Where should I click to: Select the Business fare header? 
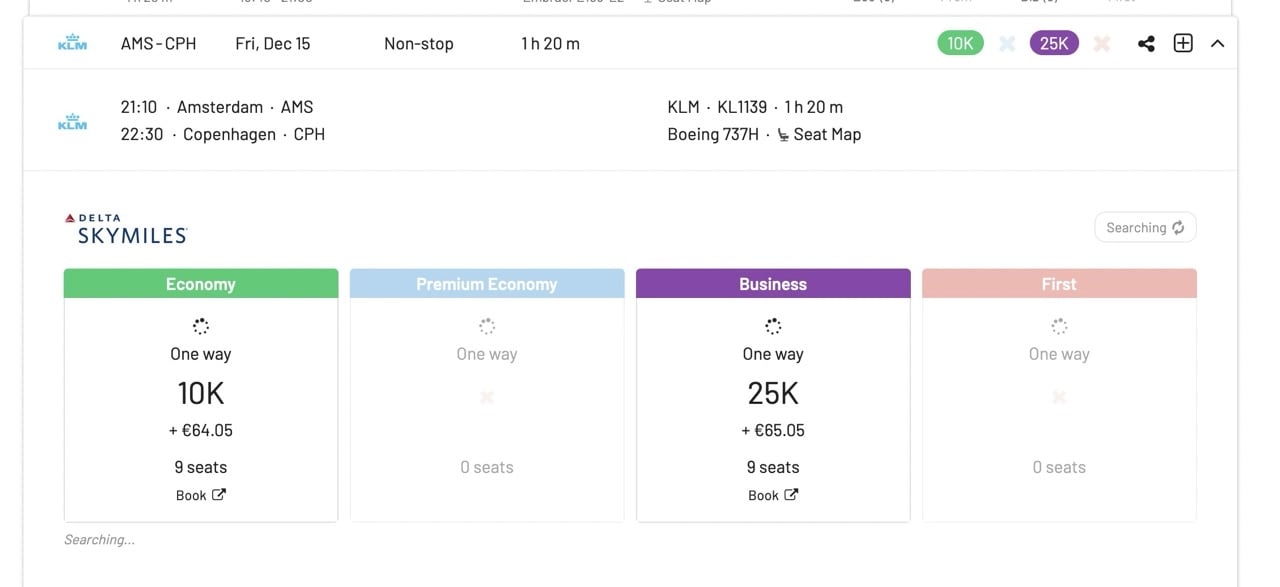point(773,284)
